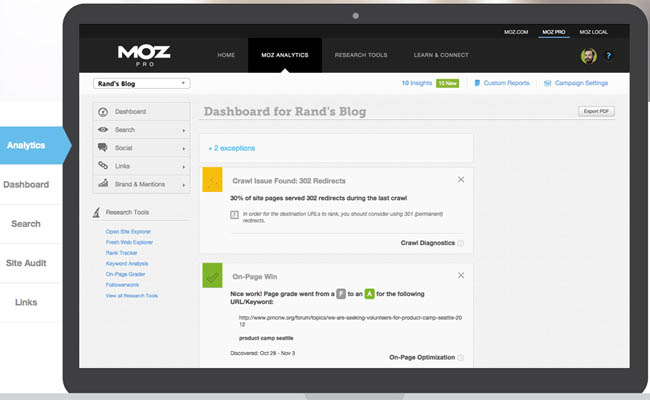Open the Fresh Web Explorer link
This screenshot has height=400, width=650.
[129, 242]
